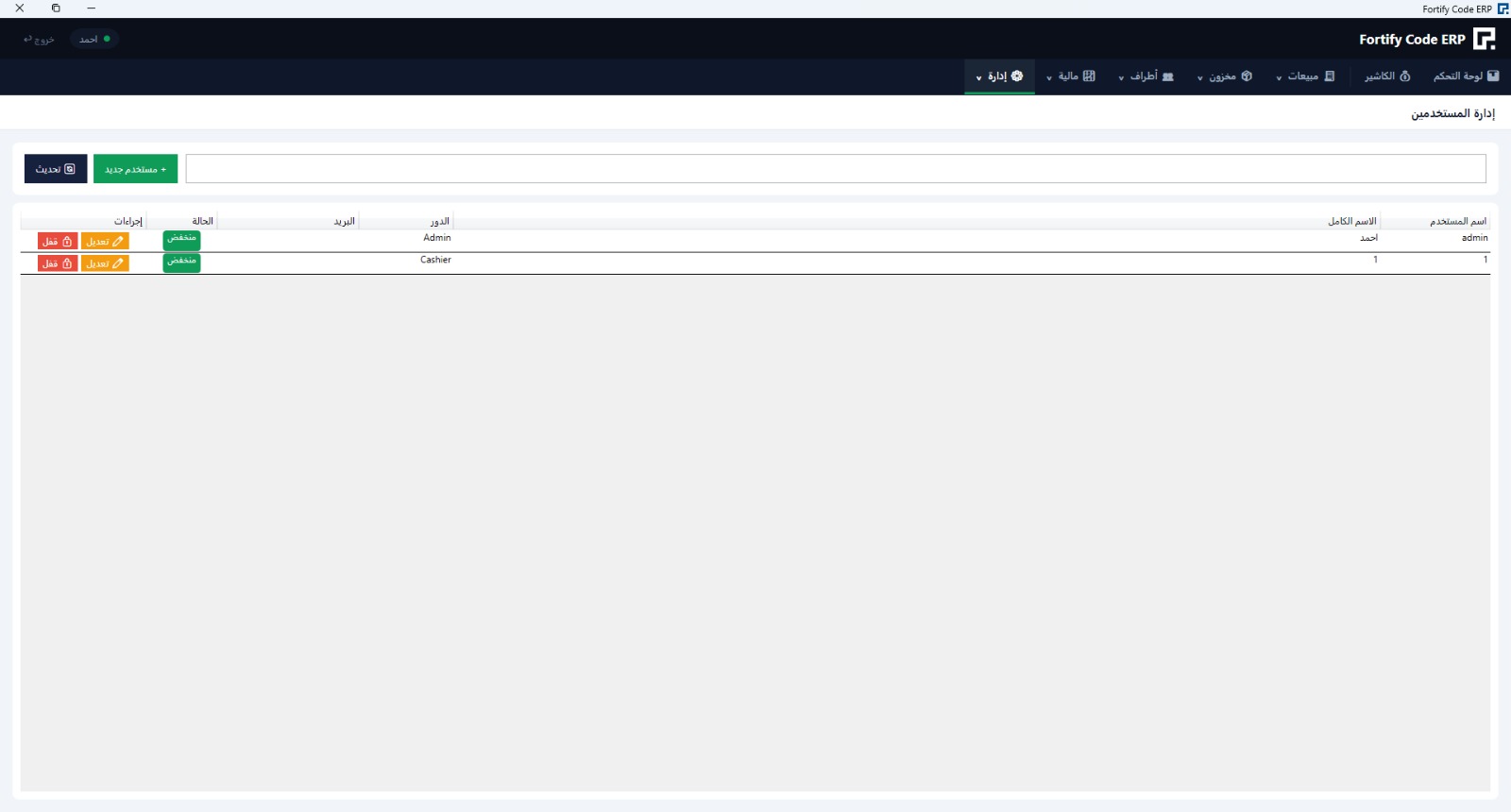Click the تحديث refresh button

tap(56, 169)
